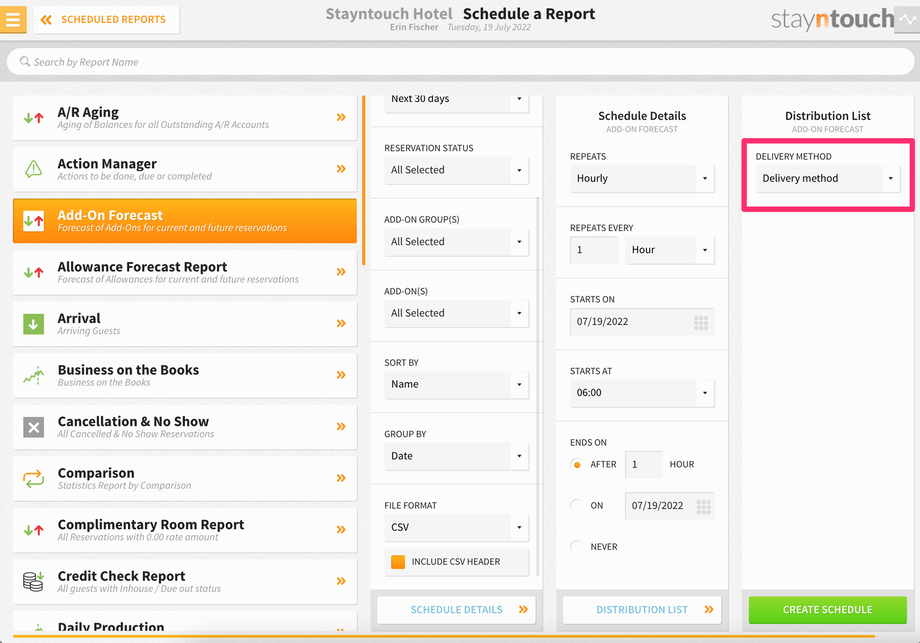Open the Repeats Hourly dropdown
This screenshot has height=643, width=920.
click(642, 178)
